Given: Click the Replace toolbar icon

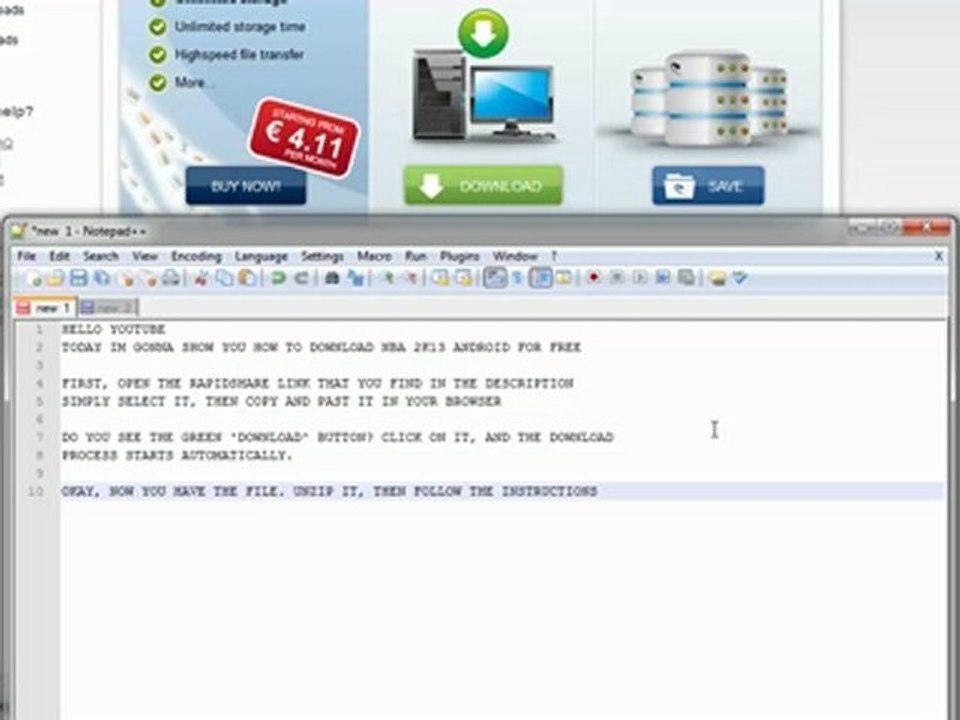Looking at the screenshot, I should pos(355,279).
